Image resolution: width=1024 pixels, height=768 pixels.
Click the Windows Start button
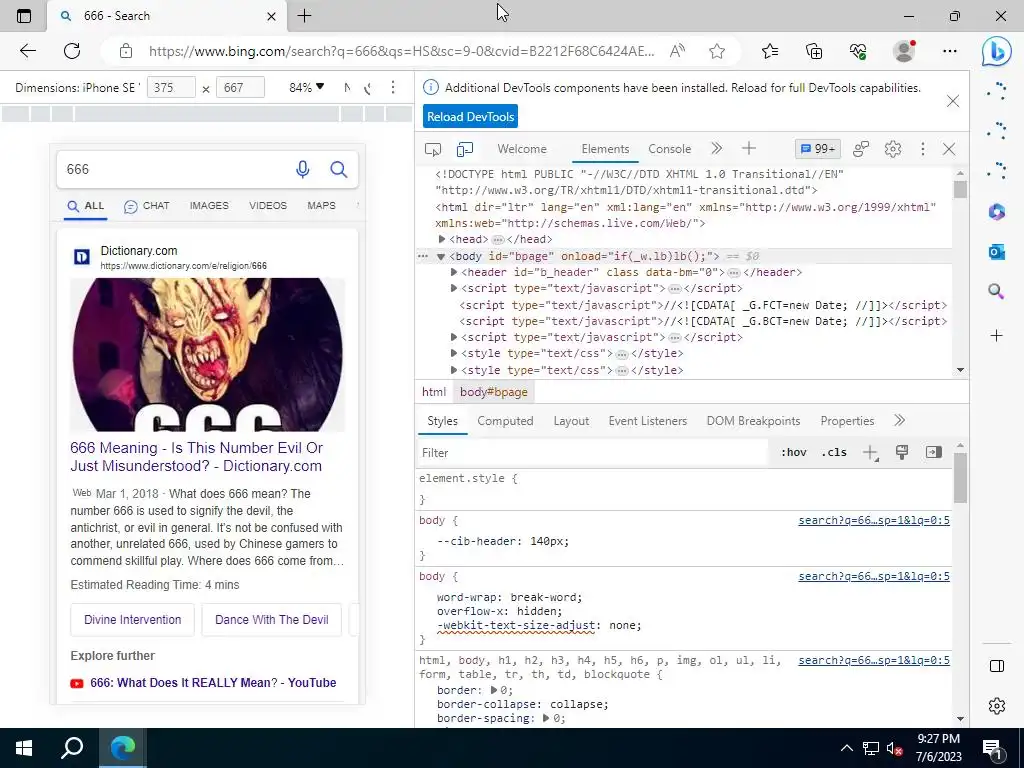click(24, 748)
